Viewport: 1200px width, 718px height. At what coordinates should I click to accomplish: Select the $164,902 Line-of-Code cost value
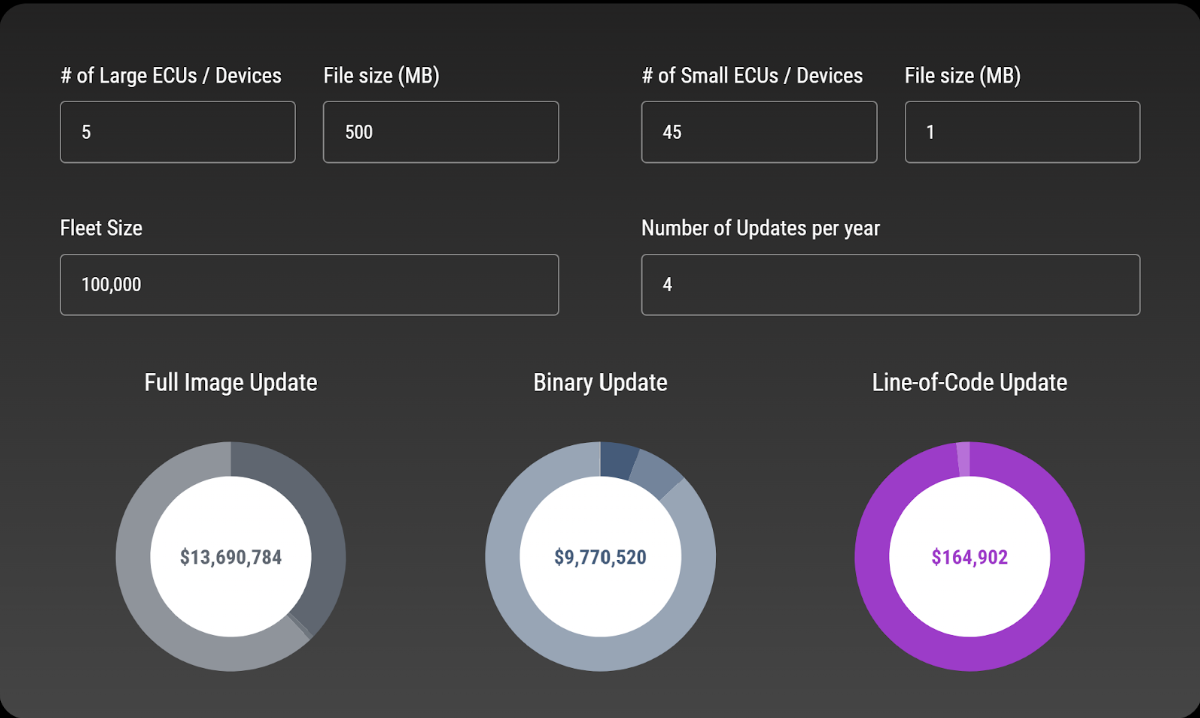coord(969,558)
